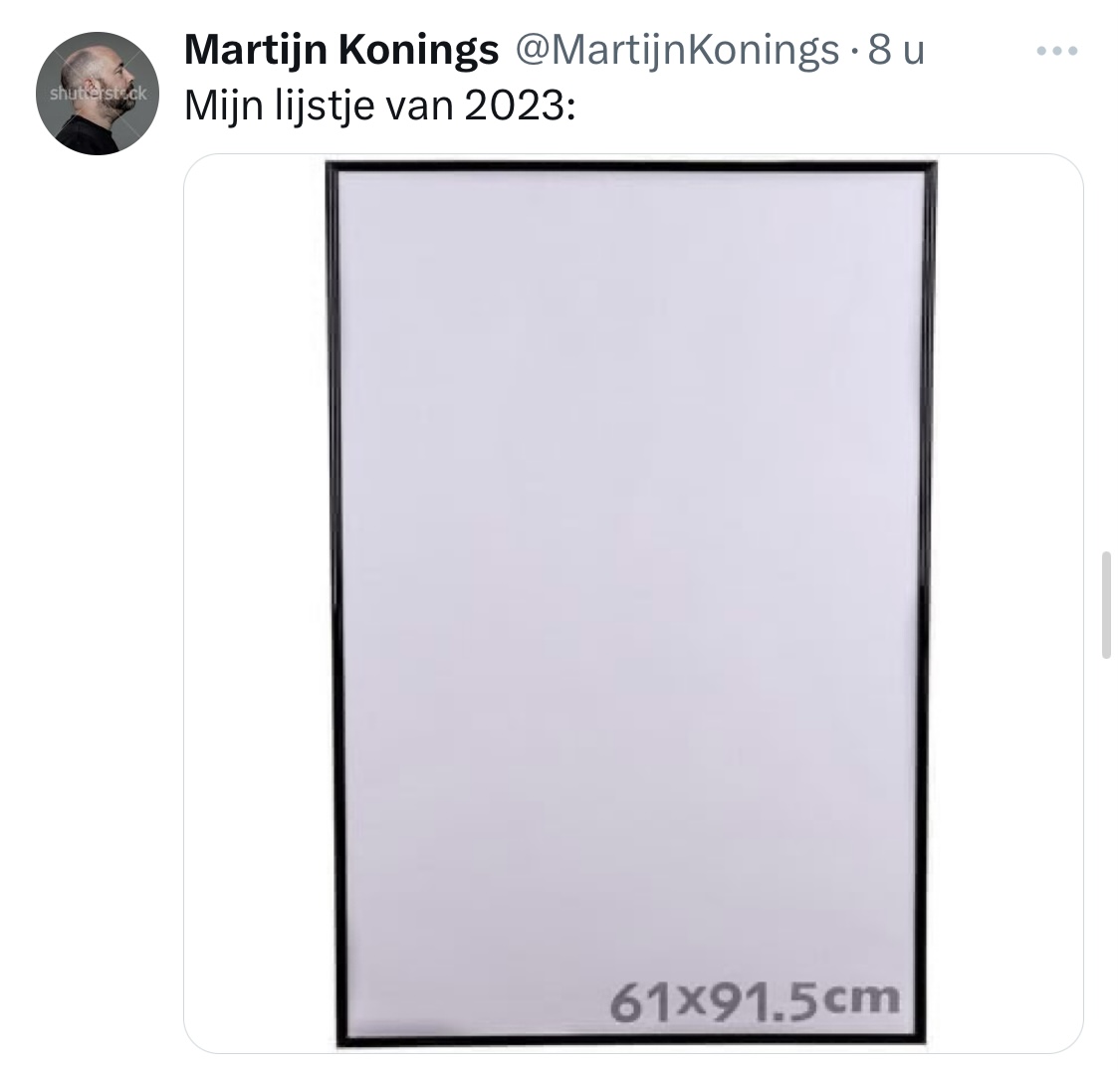The width and height of the screenshot is (1120, 1072).
Task: Click the empty center of the picture frame
Action: (x=631, y=603)
